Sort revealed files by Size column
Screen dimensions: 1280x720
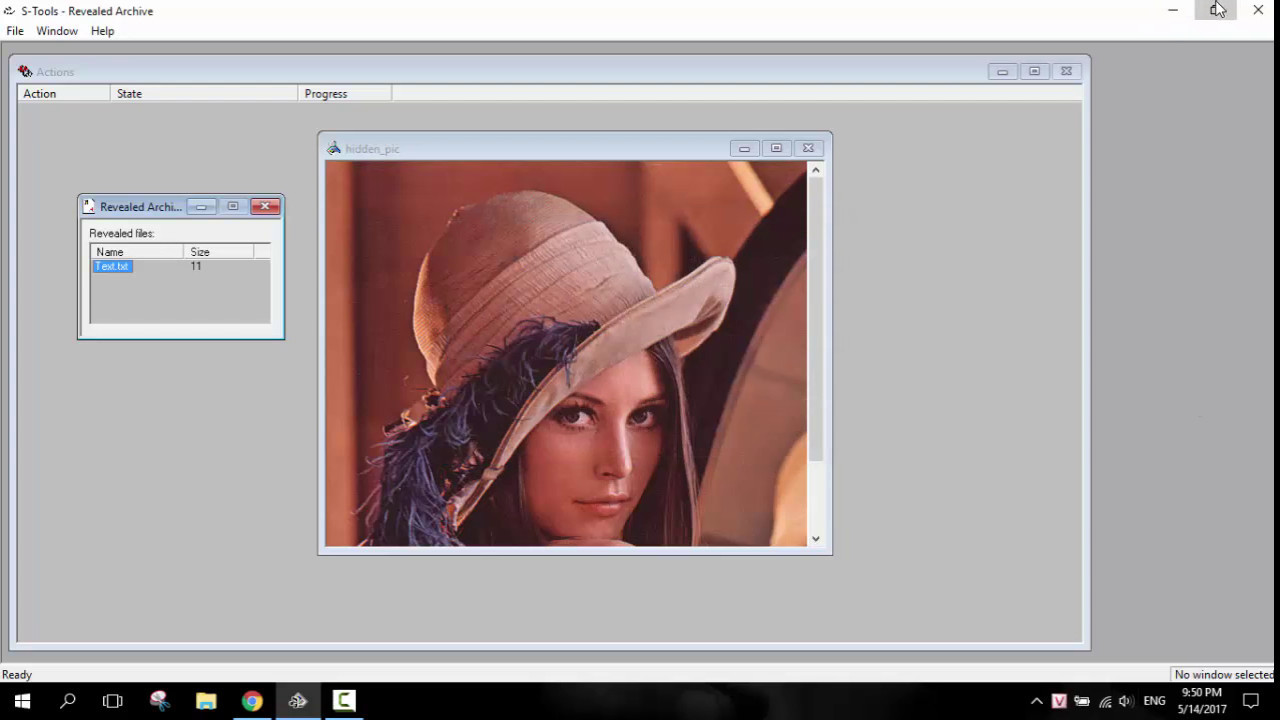pyautogui.click(x=219, y=252)
